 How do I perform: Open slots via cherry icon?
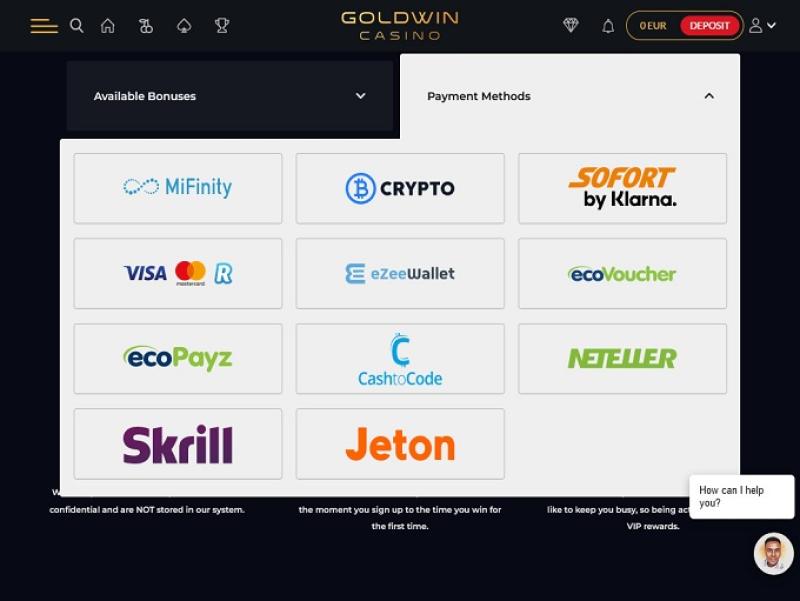point(146,26)
